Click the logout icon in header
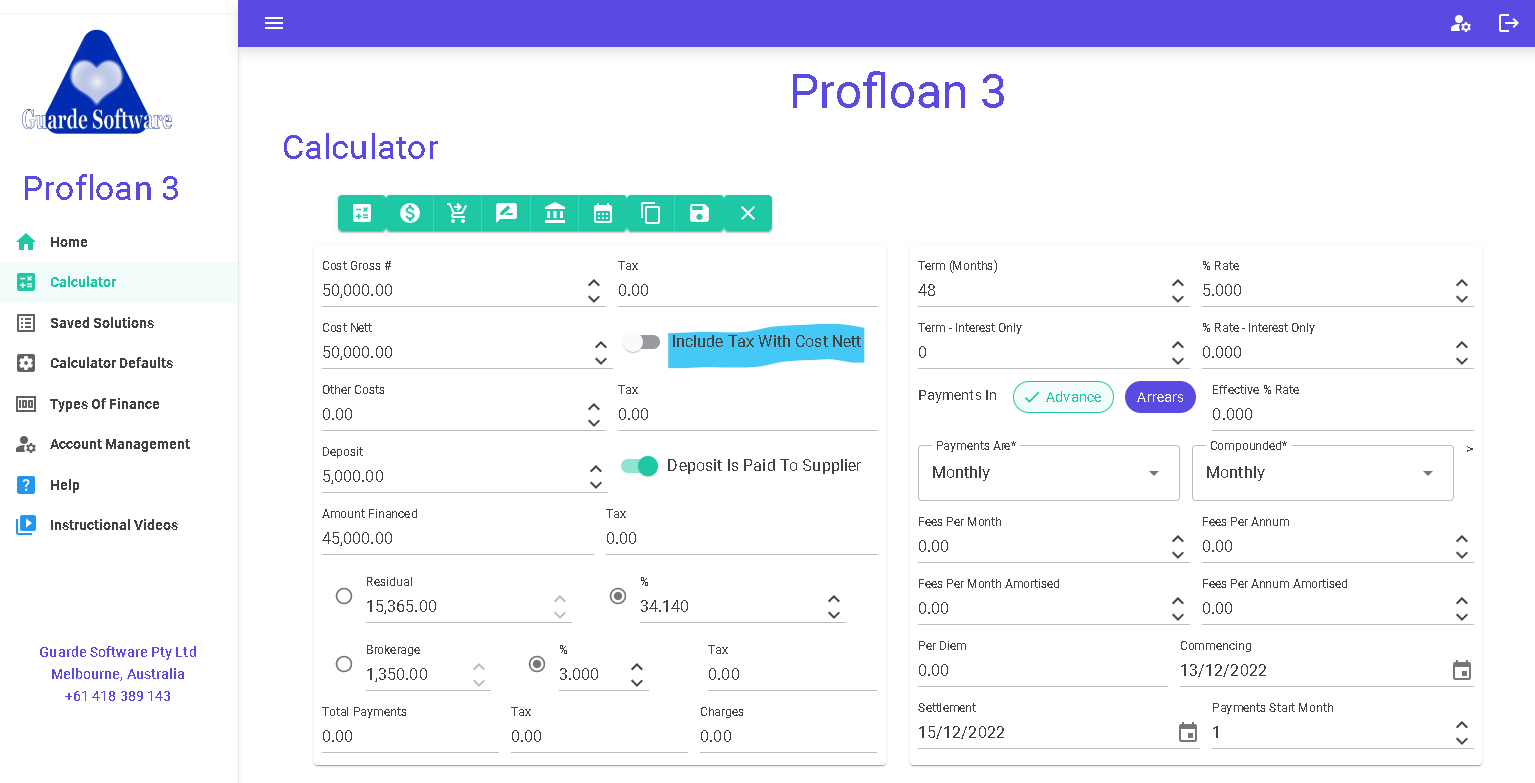The image size is (1535, 783). coord(1508,23)
